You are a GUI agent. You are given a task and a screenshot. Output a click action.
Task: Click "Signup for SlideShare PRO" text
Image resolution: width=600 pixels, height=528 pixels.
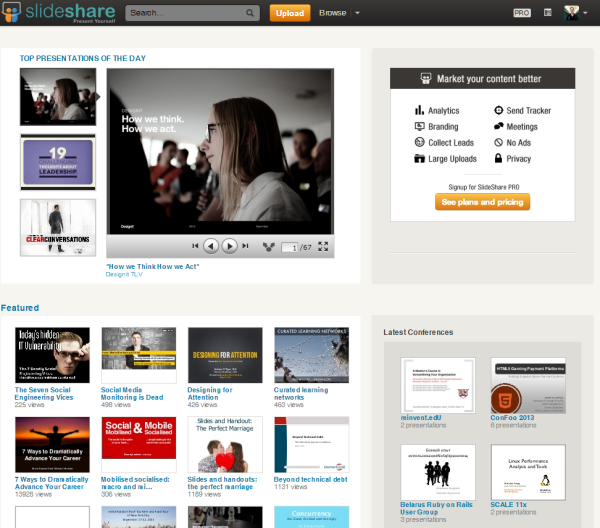[484, 187]
